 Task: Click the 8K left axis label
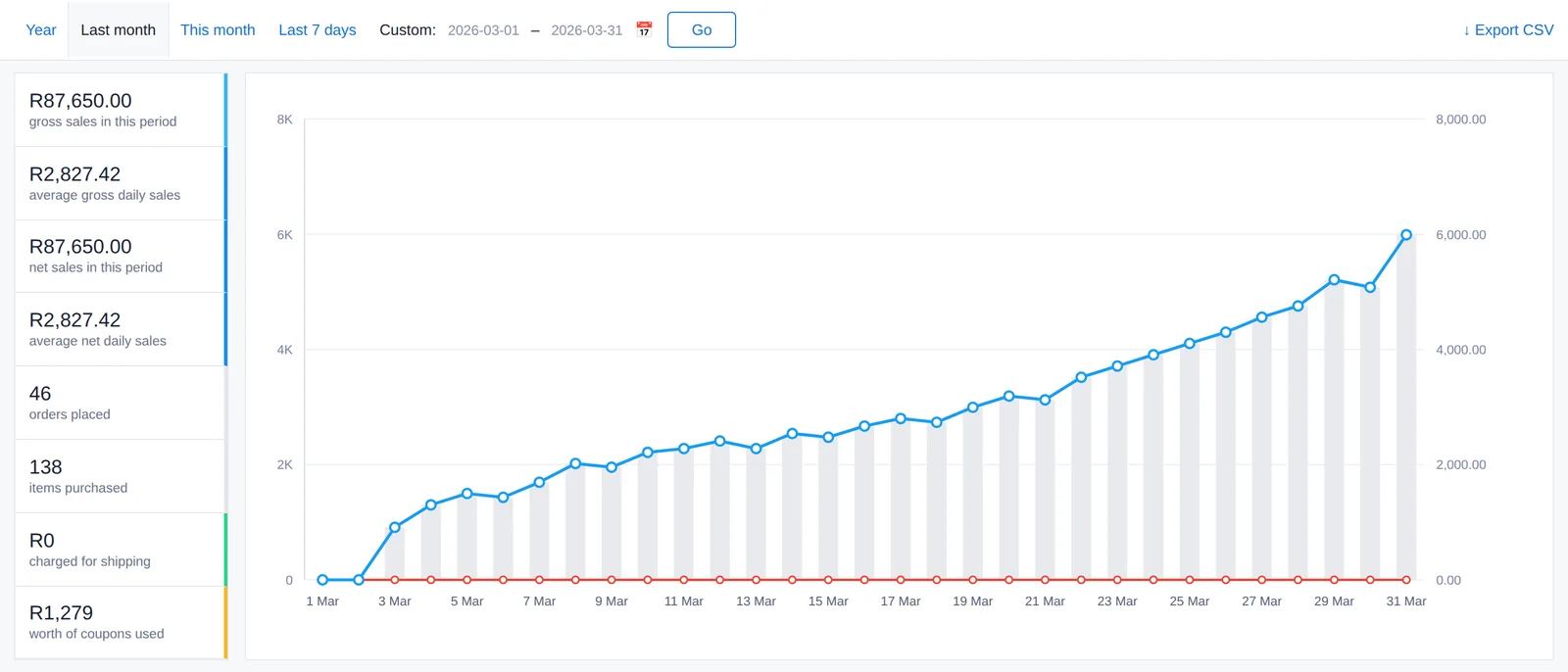click(x=284, y=120)
